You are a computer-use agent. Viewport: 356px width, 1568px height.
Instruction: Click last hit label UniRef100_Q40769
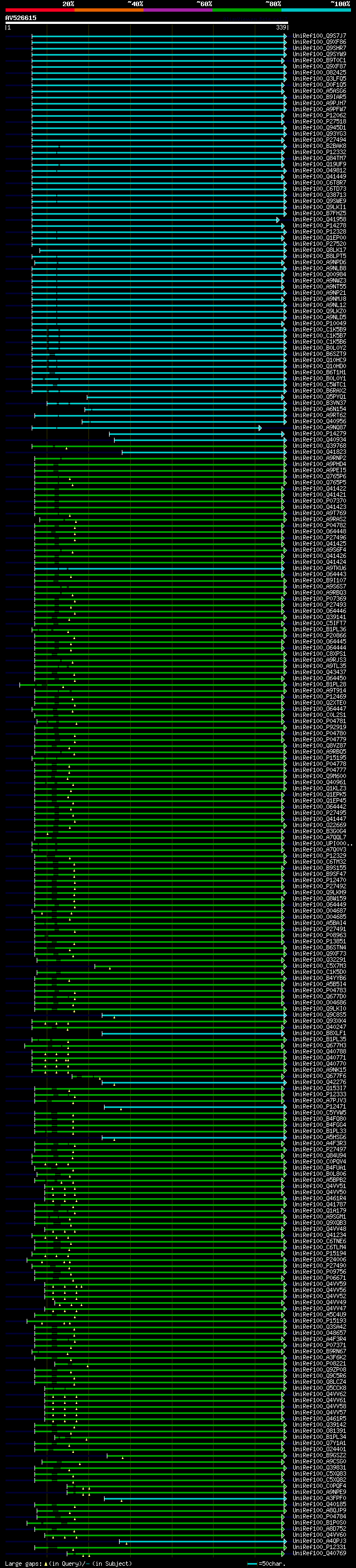[x=319, y=1553]
